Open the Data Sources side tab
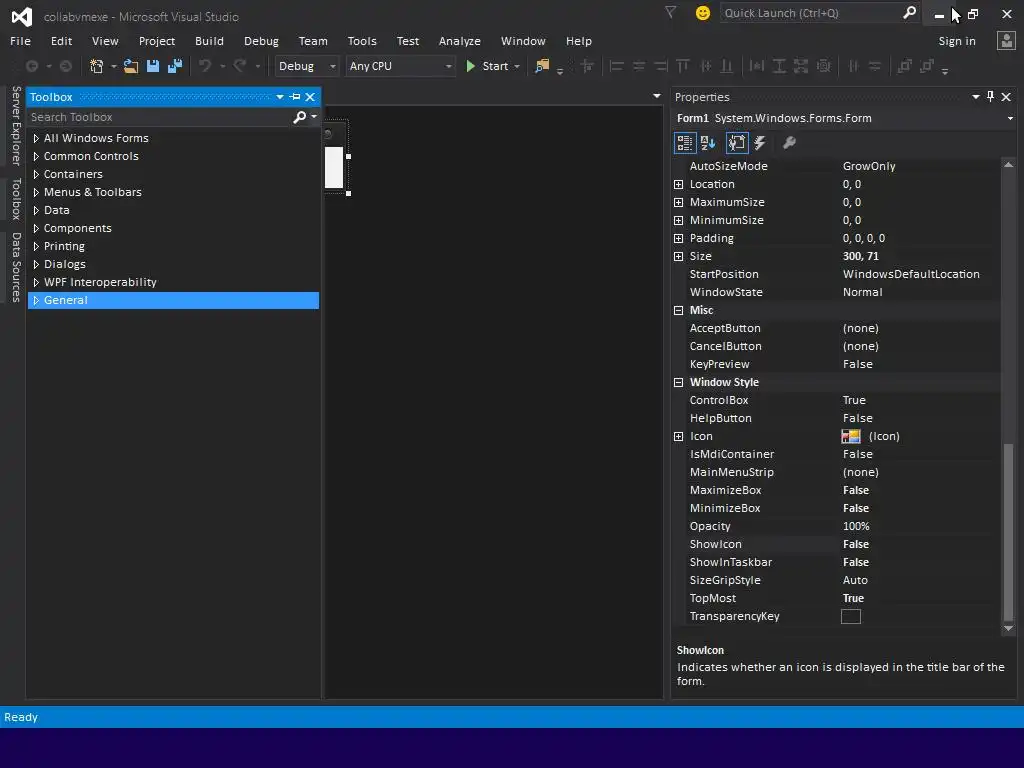The height and width of the screenshot is (768, 1024). coord(16,267)
